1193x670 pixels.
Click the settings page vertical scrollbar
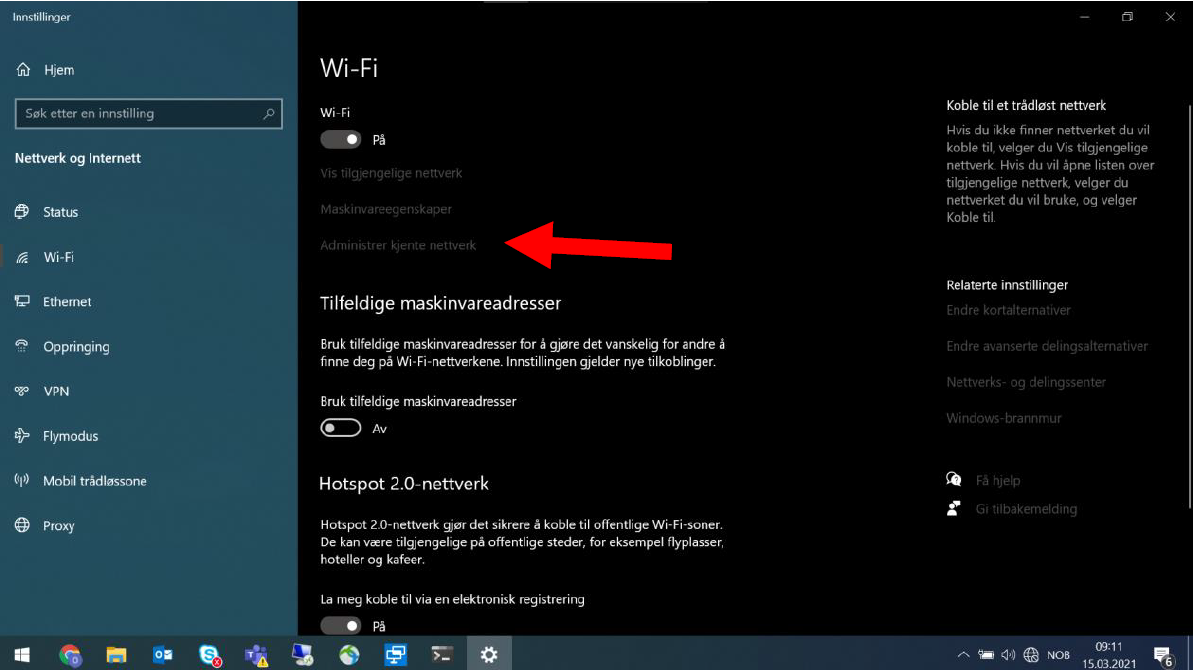click(1190, 304)
